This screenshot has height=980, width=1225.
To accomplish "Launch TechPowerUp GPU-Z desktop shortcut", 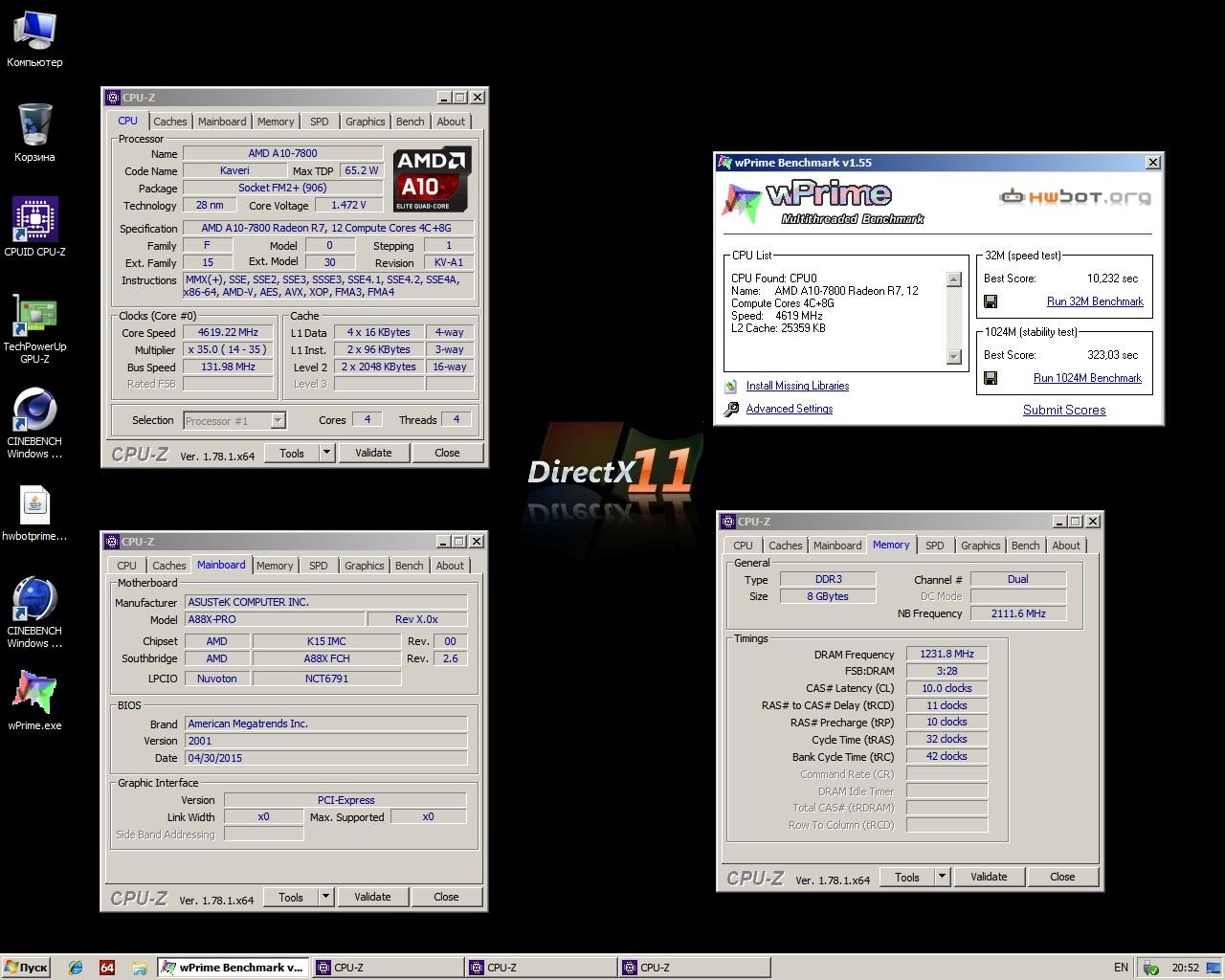I will [x=34, y=328].
